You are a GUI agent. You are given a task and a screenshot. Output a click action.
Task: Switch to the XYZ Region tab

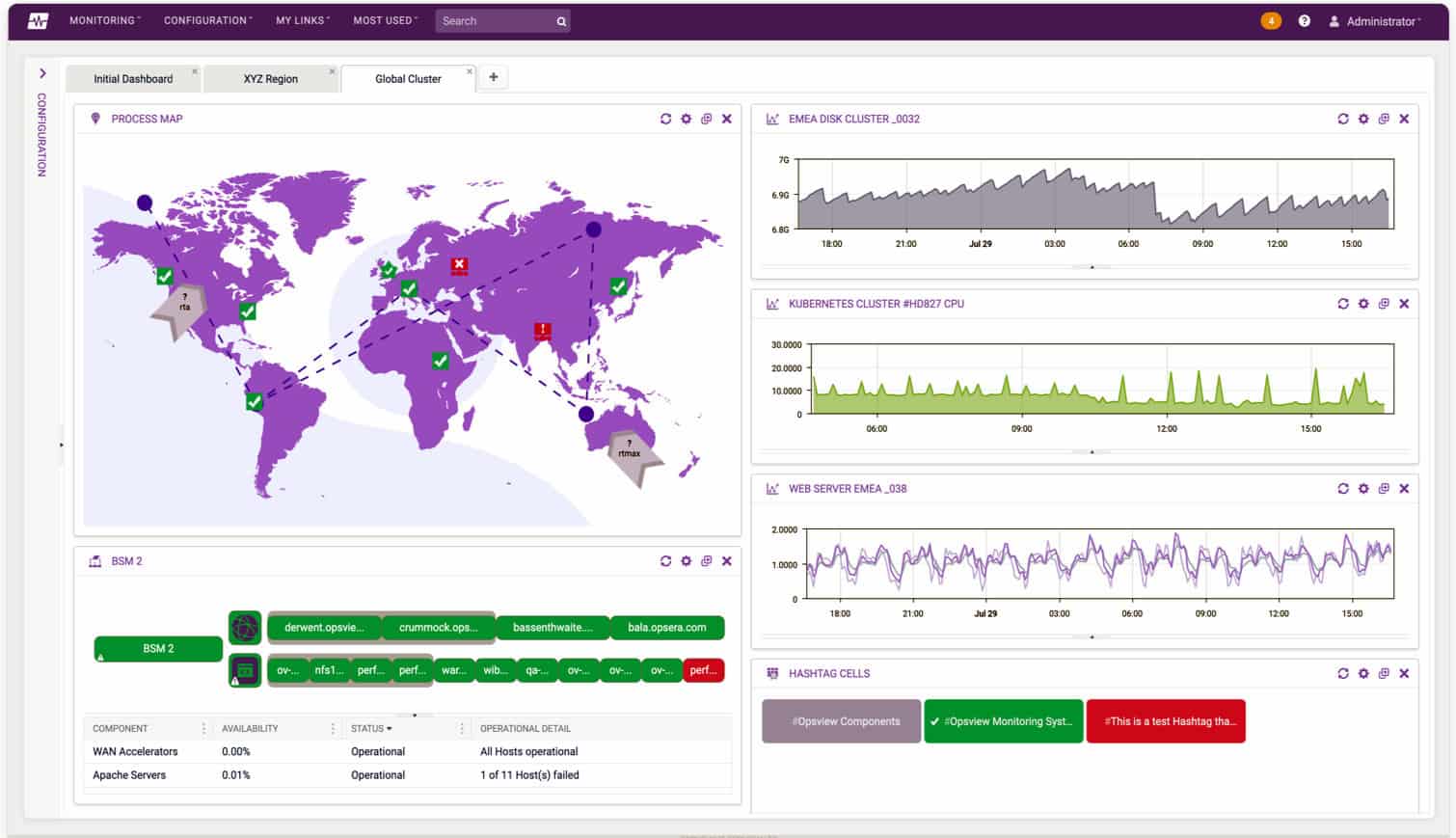271,79
